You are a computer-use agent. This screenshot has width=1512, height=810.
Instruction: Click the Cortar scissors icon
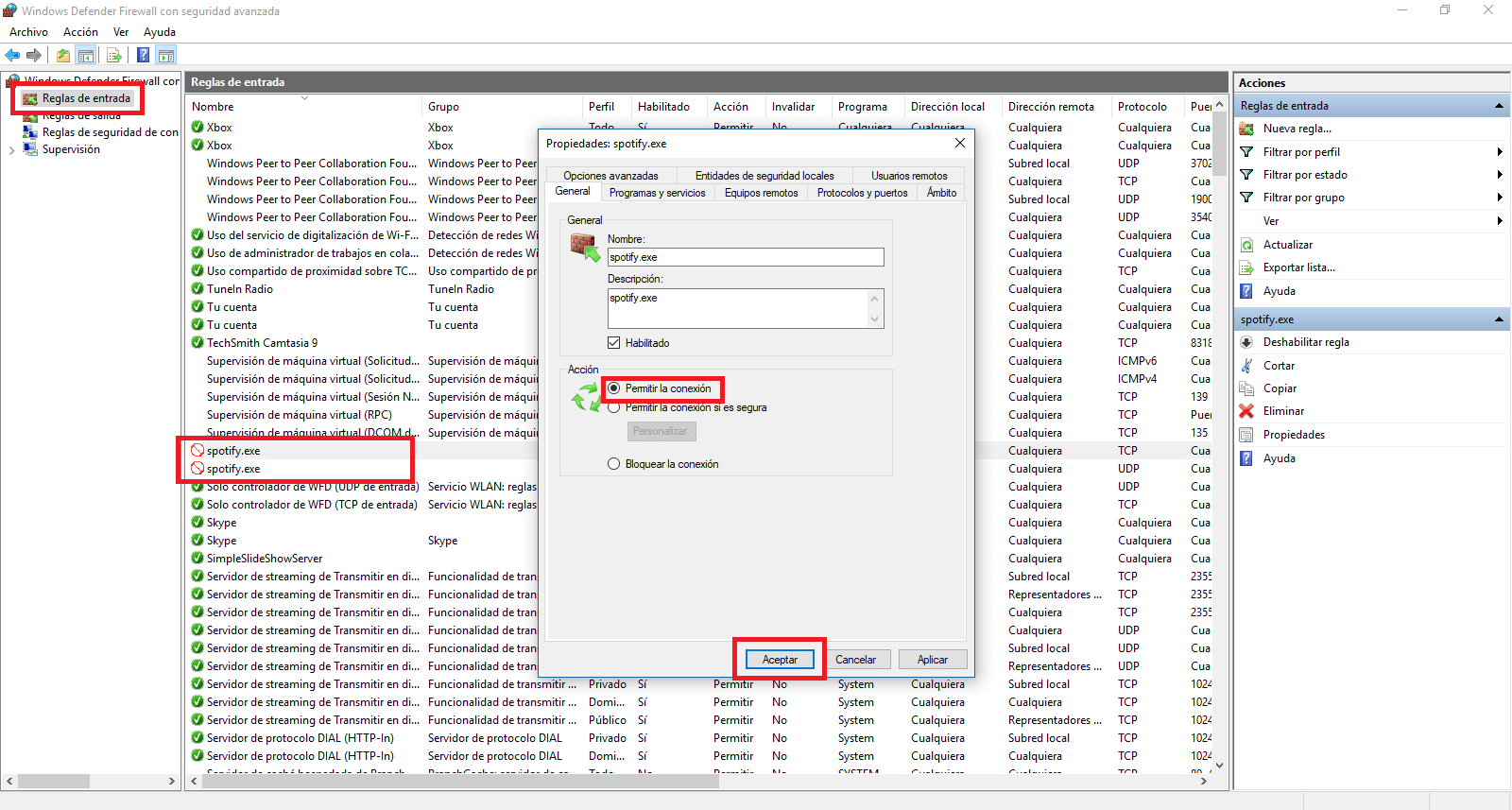tap(1246, 366)
